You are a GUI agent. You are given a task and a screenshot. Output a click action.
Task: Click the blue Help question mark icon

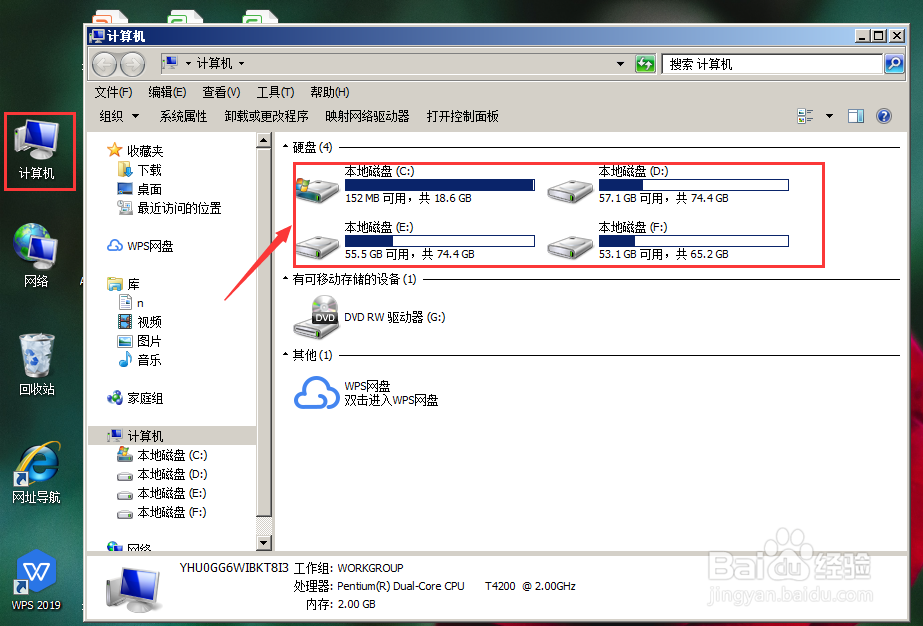click(882, 115)
